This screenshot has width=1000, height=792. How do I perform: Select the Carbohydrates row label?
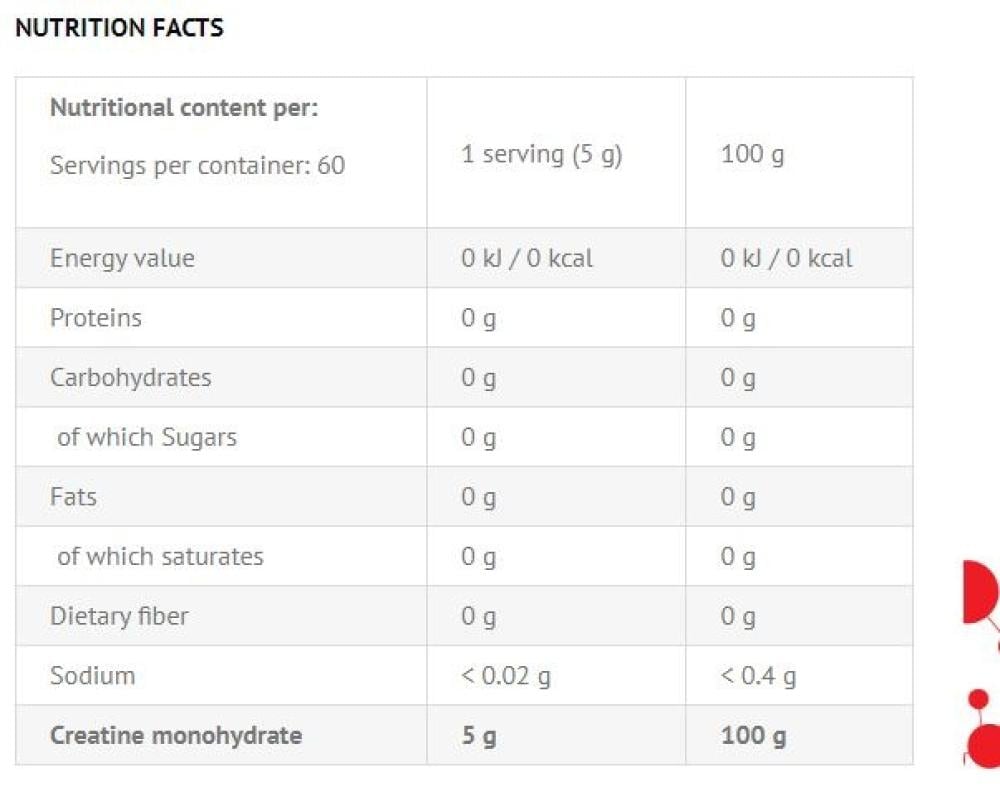tap(130, 378)
